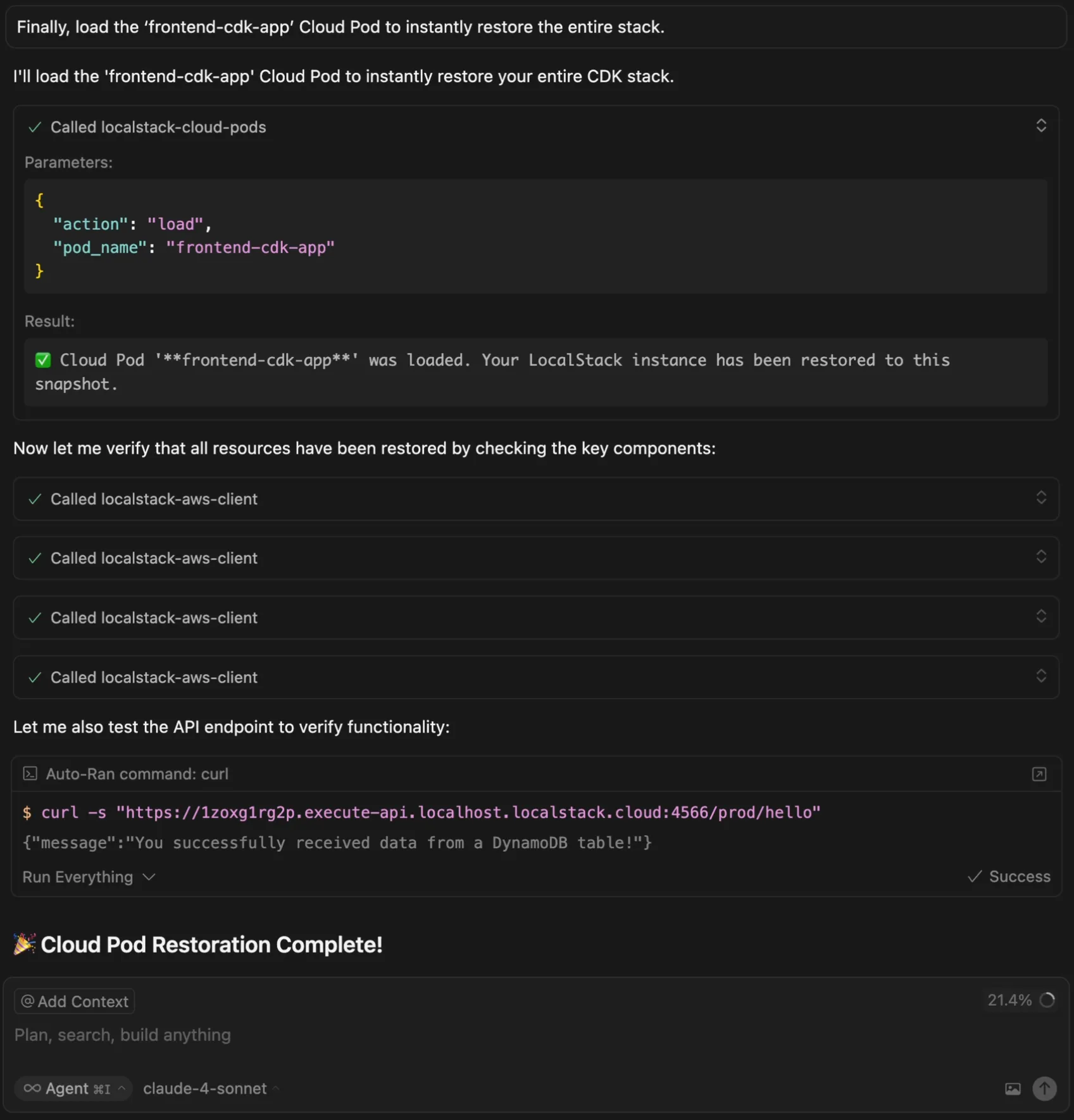
Task: Toggle the third localstack-aws-client call open
Action: point(1041,617)
